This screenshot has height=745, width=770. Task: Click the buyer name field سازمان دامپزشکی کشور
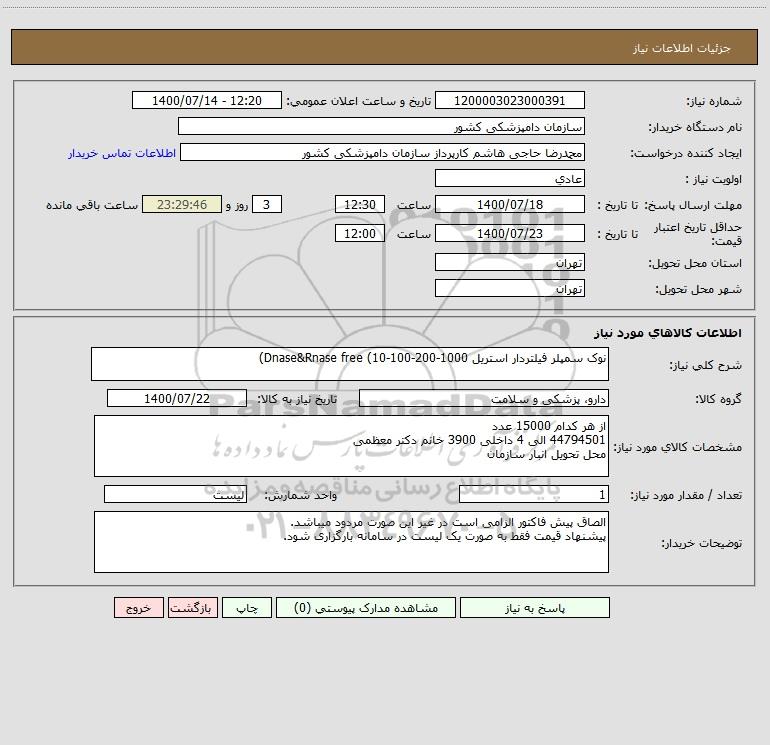point(381,126)
